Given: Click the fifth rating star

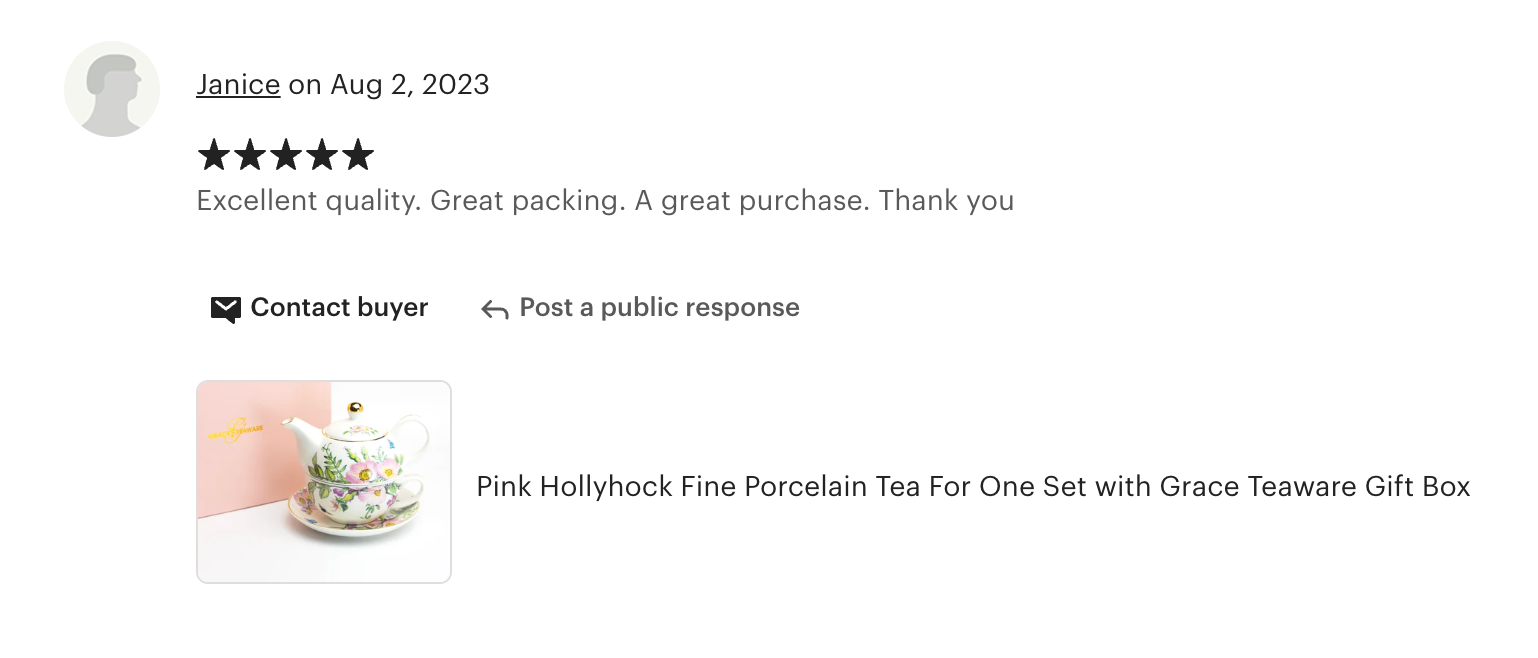Looking at the screenshot, I should (x=358, y=156).
